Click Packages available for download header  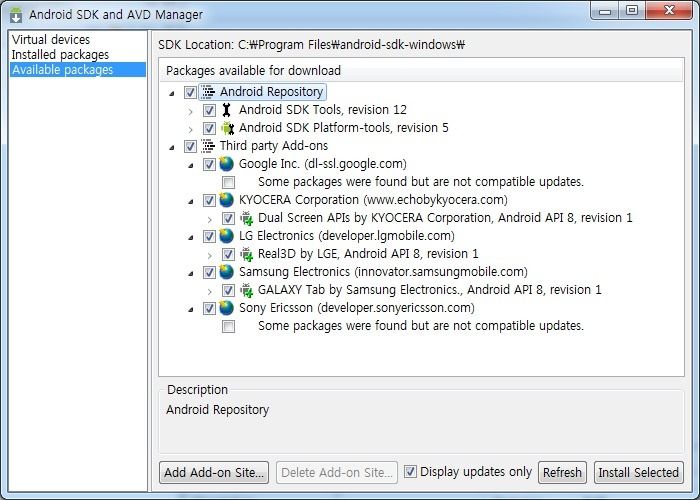click(253, 71)
